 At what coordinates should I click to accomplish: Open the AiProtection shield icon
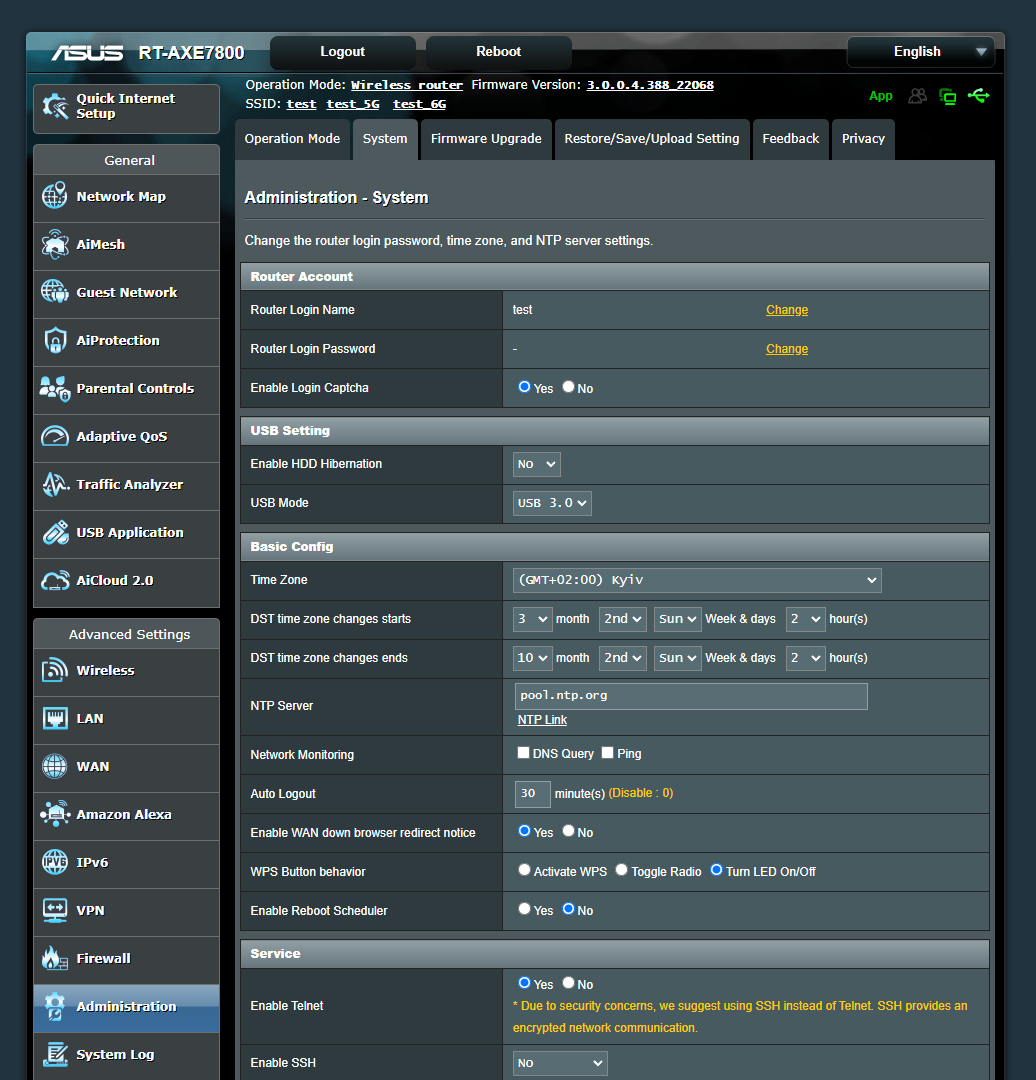click(55, 340)
